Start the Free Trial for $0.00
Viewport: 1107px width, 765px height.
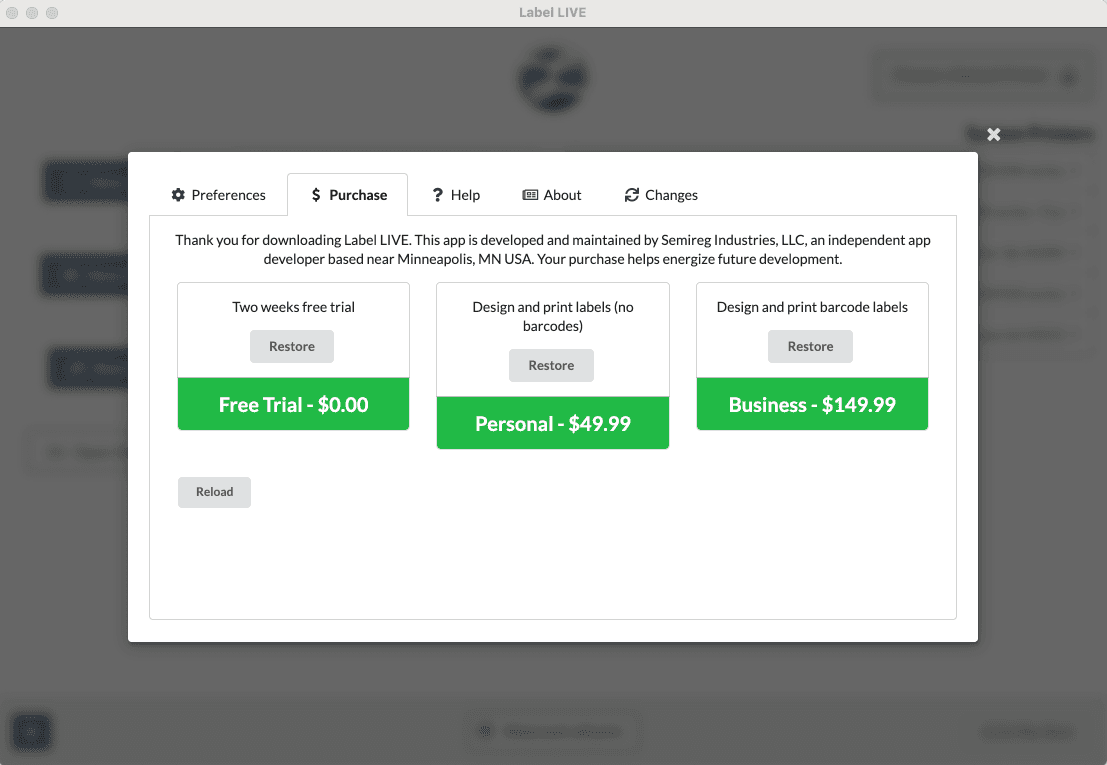click(293, 404)
